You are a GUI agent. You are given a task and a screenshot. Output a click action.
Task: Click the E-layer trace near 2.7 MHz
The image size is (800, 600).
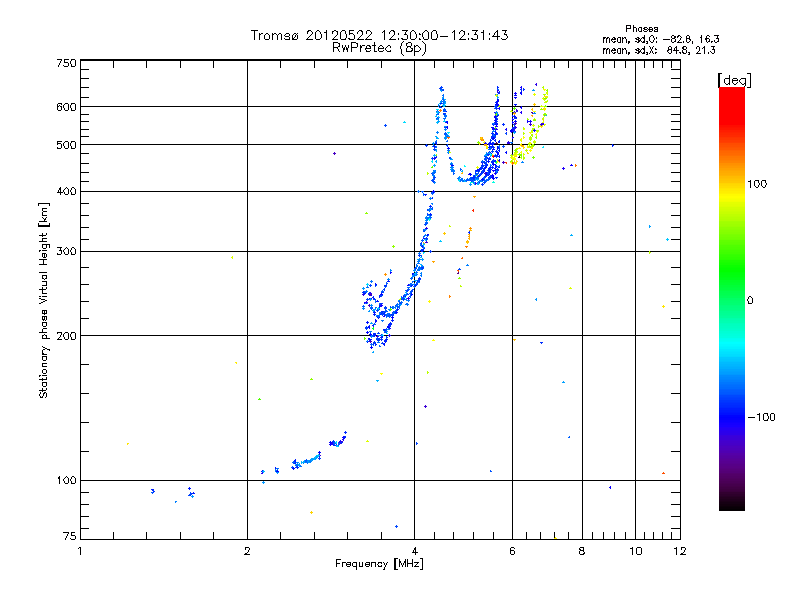[x=307, y=461]
